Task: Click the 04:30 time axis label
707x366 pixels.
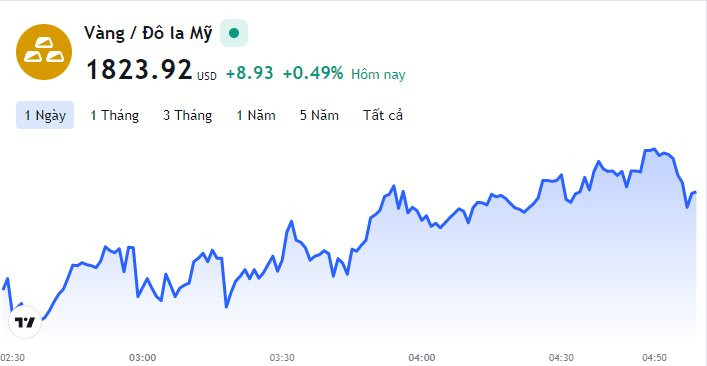Action: 561,358
